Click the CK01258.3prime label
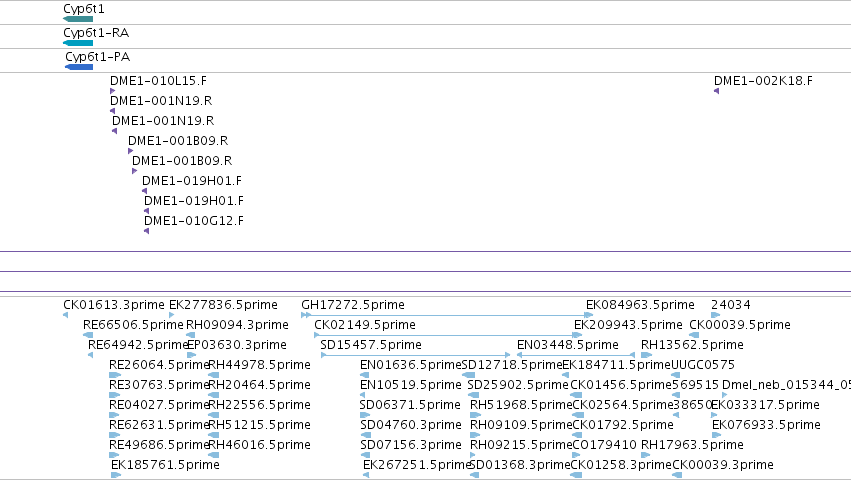851x480 pixels. (621, 465)
